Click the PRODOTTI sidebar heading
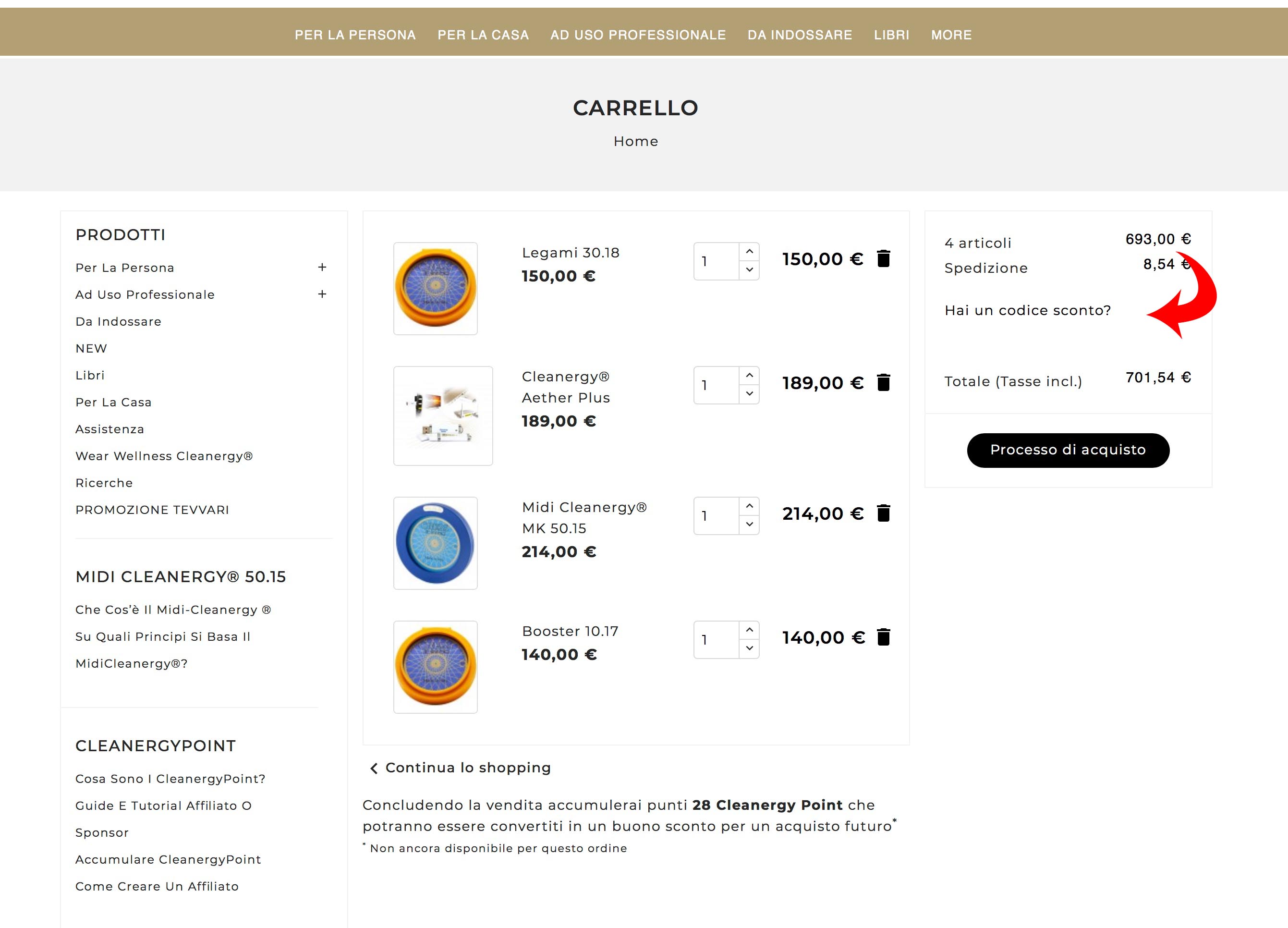The image size is (1288, 928). [x=121, y=234]
